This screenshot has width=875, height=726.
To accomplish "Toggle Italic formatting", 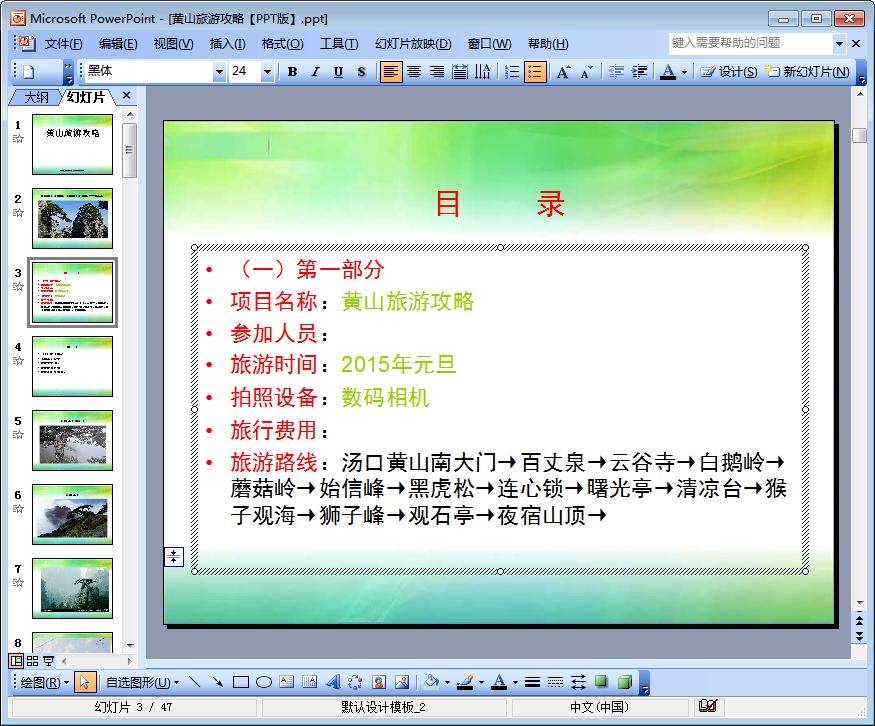I will tap(315, 72).
